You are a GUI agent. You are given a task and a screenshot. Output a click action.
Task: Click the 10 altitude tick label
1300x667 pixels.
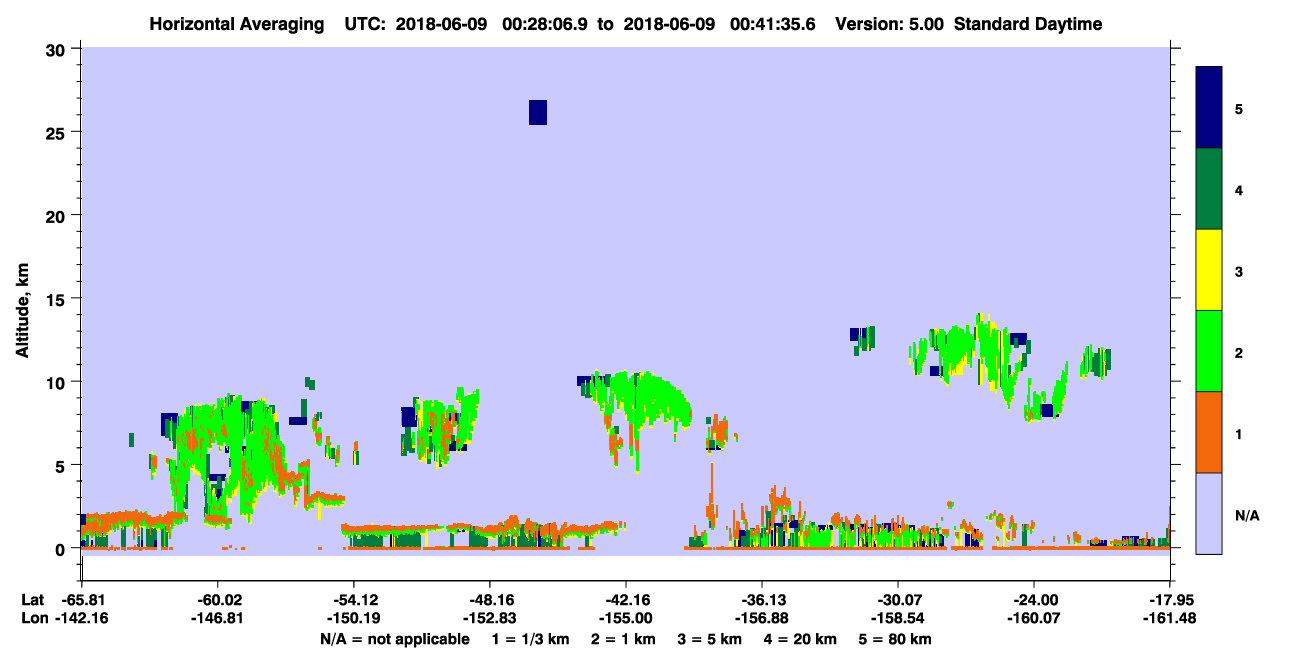point(57,382)
